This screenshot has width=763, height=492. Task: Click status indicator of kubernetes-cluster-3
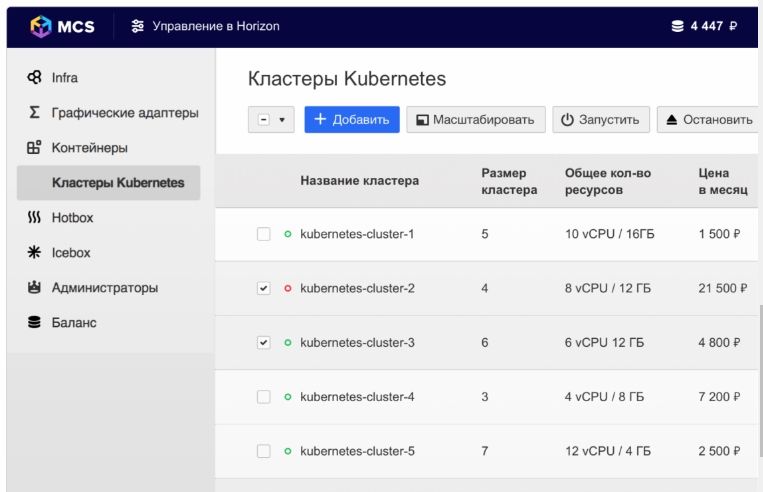click(x=288, y=343)
